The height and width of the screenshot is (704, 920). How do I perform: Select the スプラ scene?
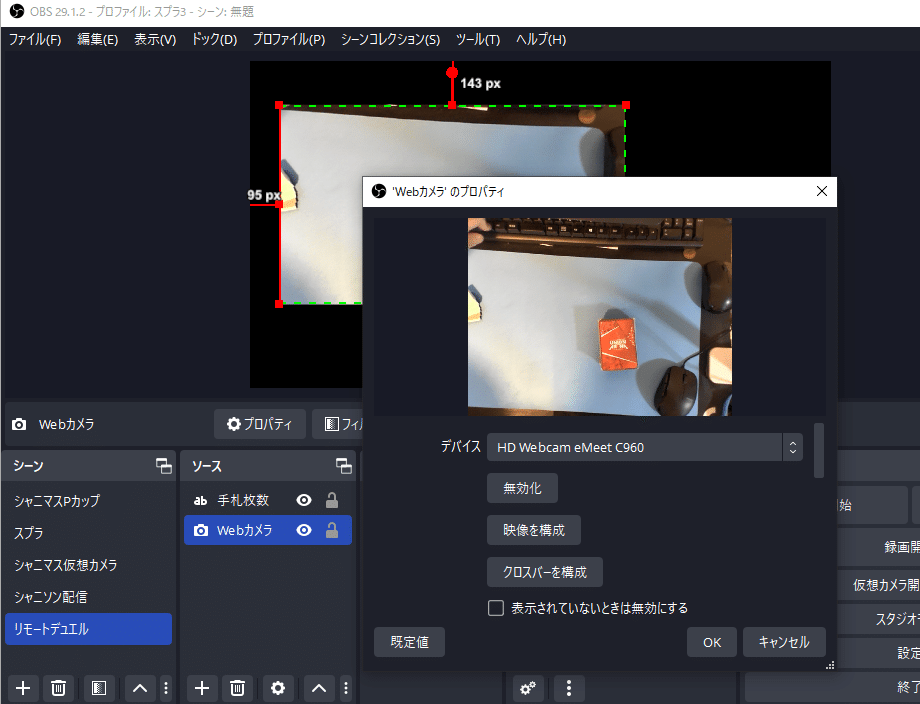[89, 533]
